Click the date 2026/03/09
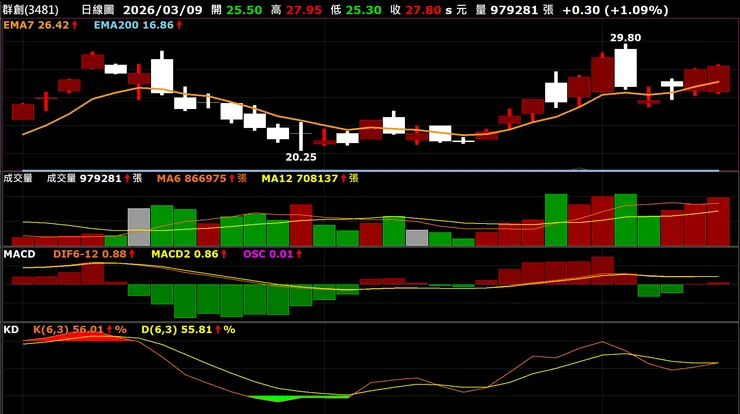The width and height of the screenshot is (740, 414). (x=163, y=10)
